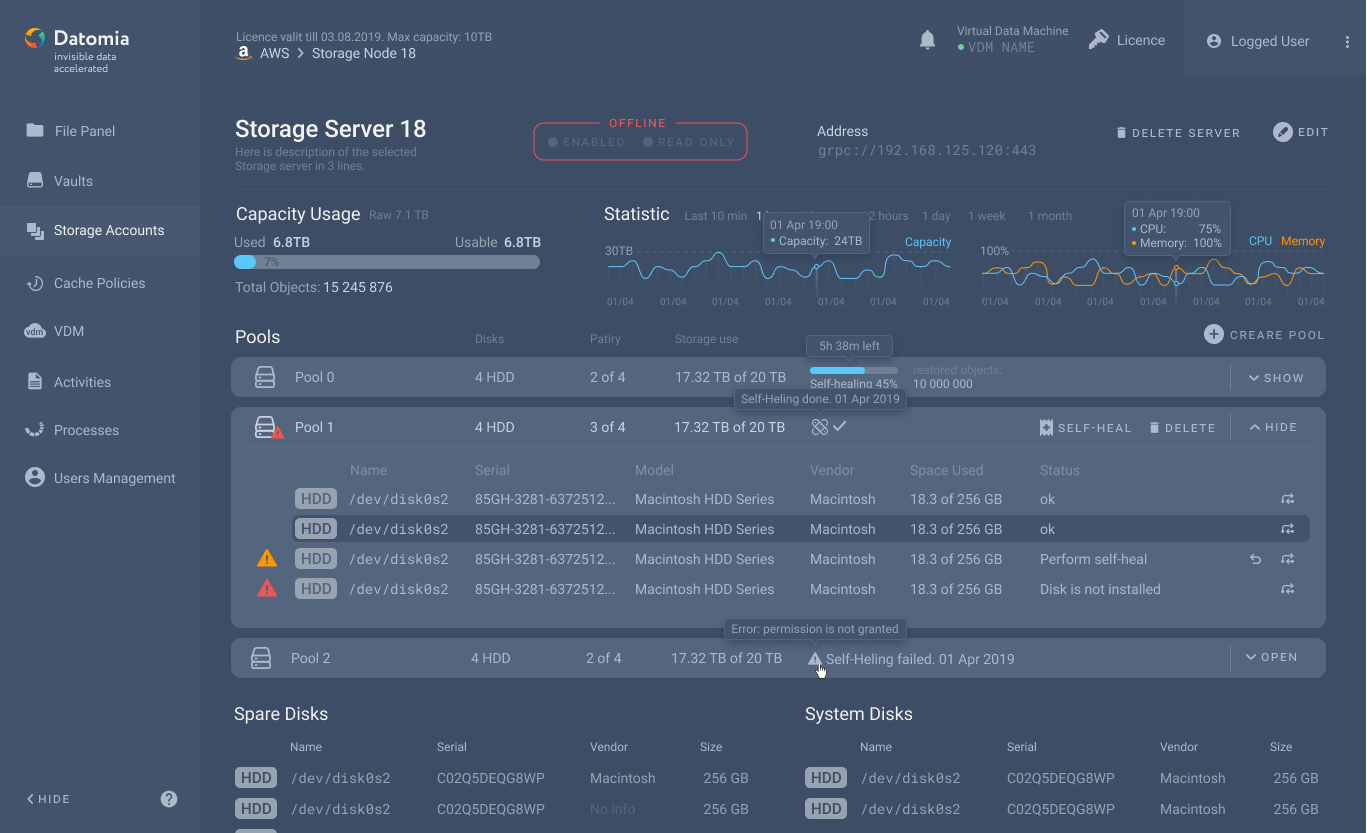Click Pool 2 self-healing failed warning icon
The height and width of the screenshot is (833, 1367).
(815, 658)
